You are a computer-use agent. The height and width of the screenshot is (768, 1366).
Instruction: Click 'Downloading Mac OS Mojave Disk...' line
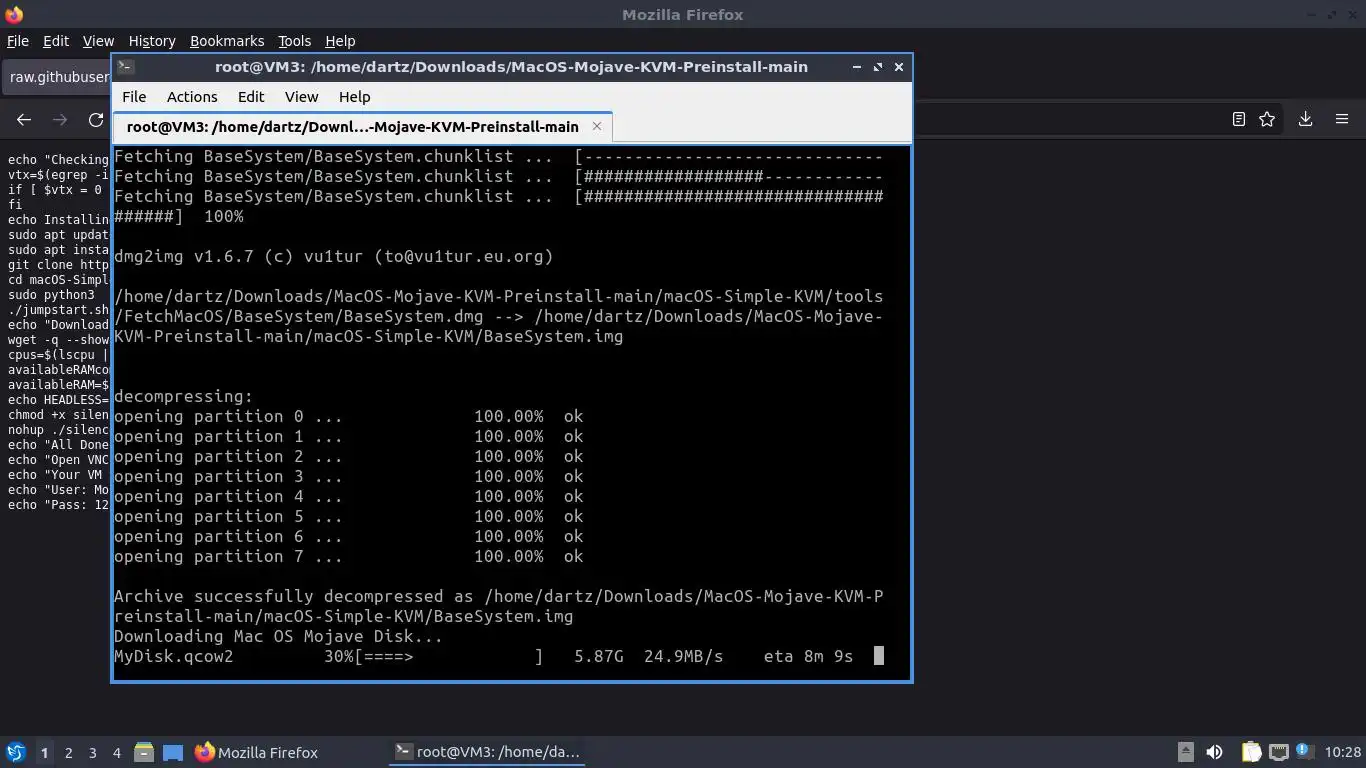pos(278,636)
